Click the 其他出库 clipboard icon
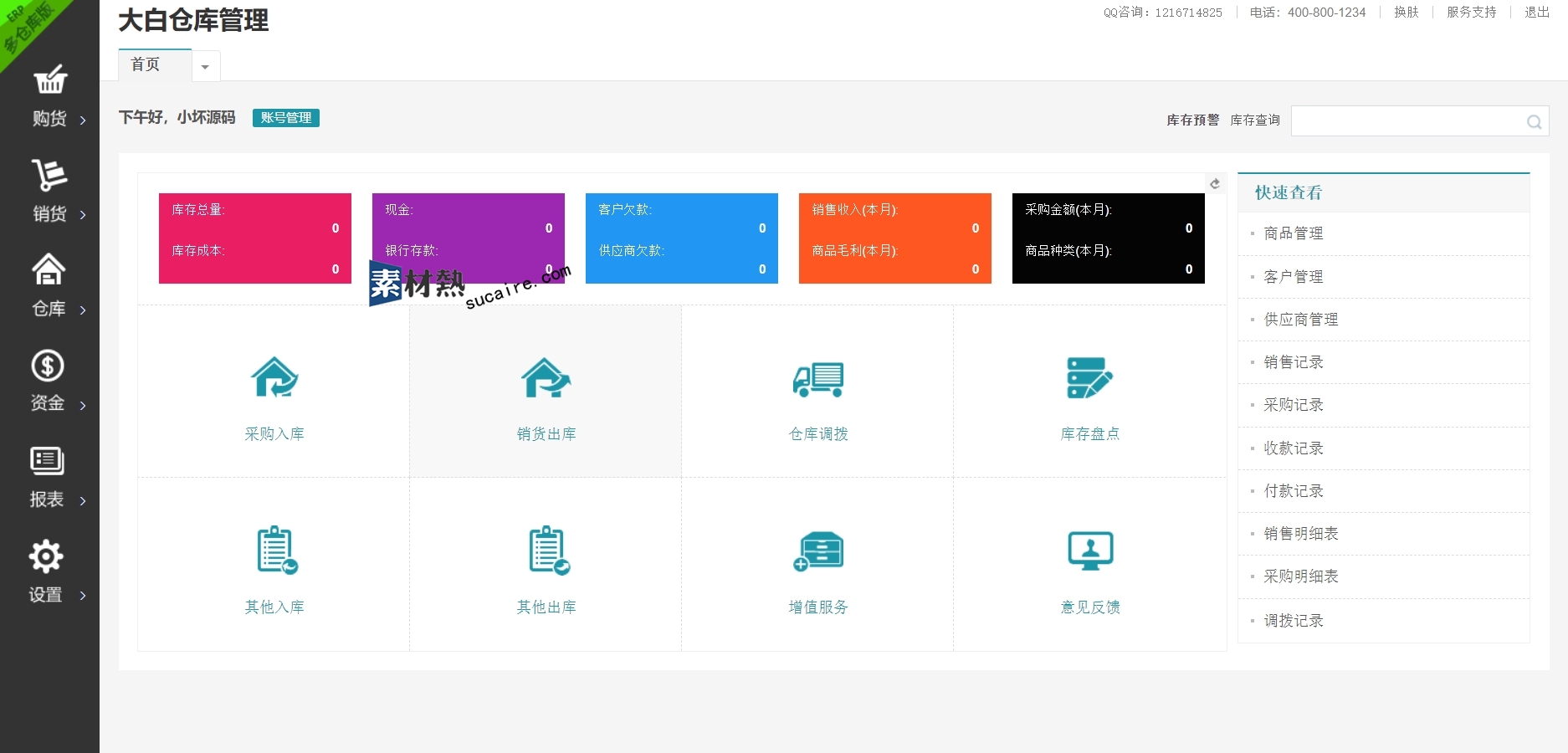 tap(549, 550)
